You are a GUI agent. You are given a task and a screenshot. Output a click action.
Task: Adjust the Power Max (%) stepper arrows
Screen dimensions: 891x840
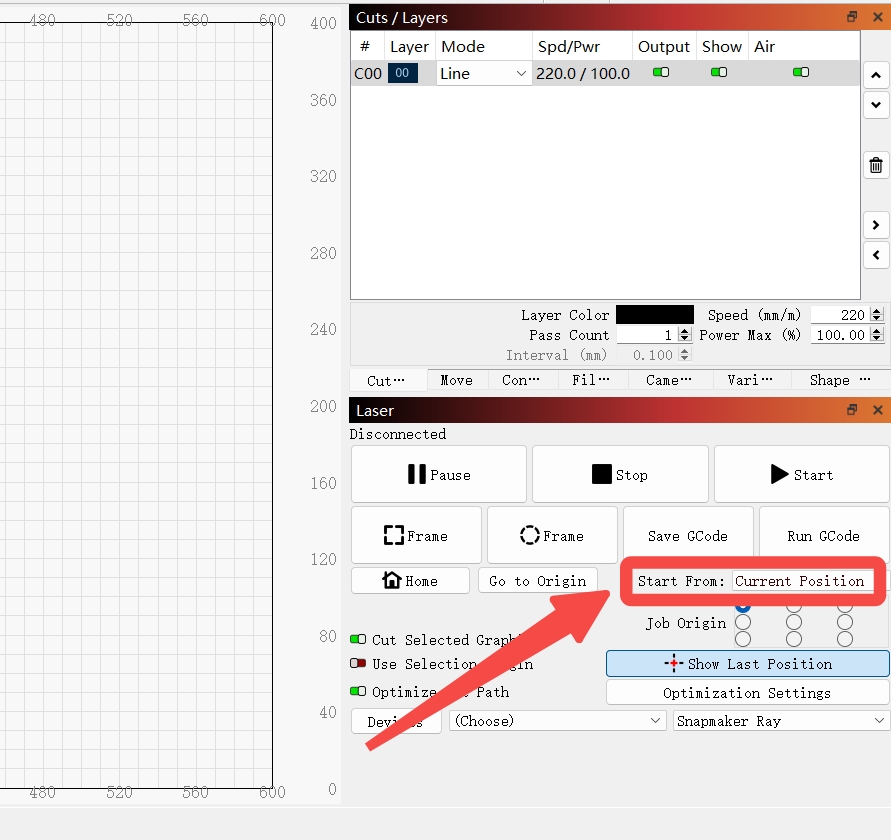[x=877, y=335]
